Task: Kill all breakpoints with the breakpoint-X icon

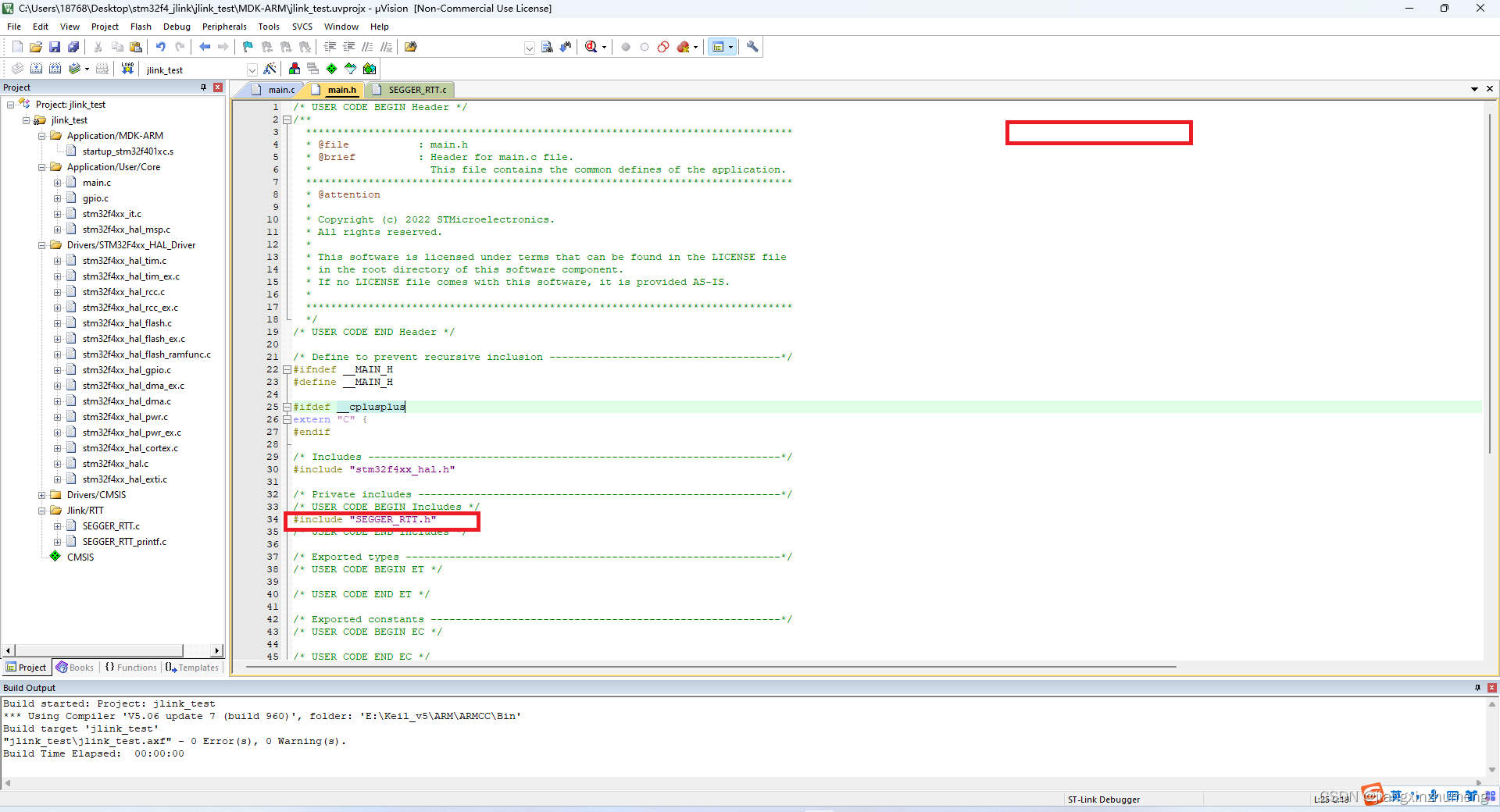Action: (x=682, y=47)
